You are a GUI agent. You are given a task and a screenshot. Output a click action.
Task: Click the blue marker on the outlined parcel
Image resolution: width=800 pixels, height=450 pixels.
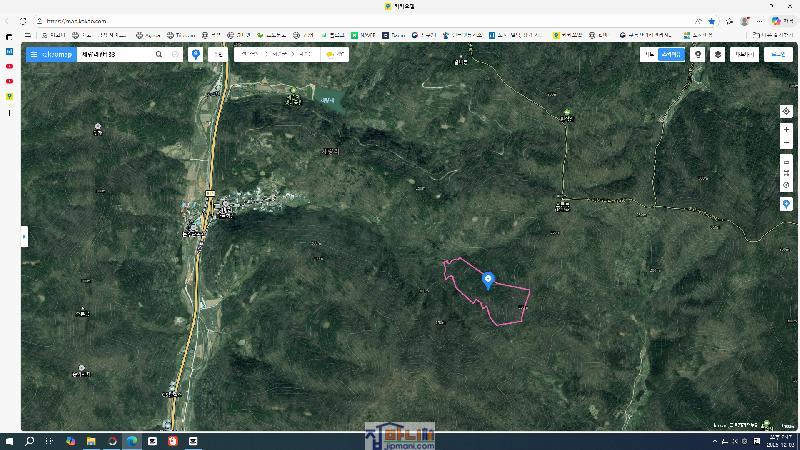click(488, 280)
